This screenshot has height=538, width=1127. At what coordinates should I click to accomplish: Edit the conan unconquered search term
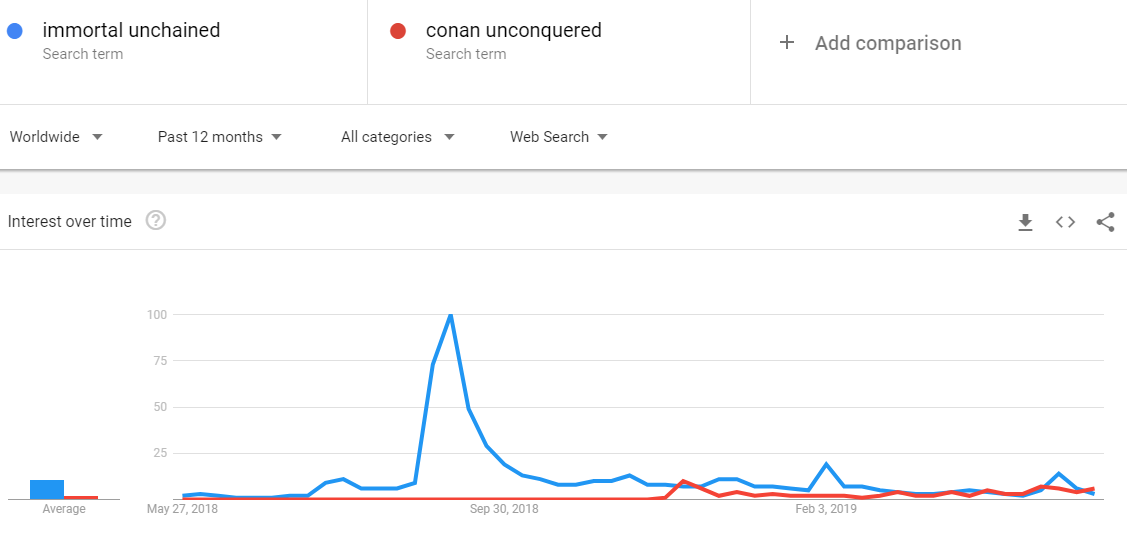click(513, 30)
